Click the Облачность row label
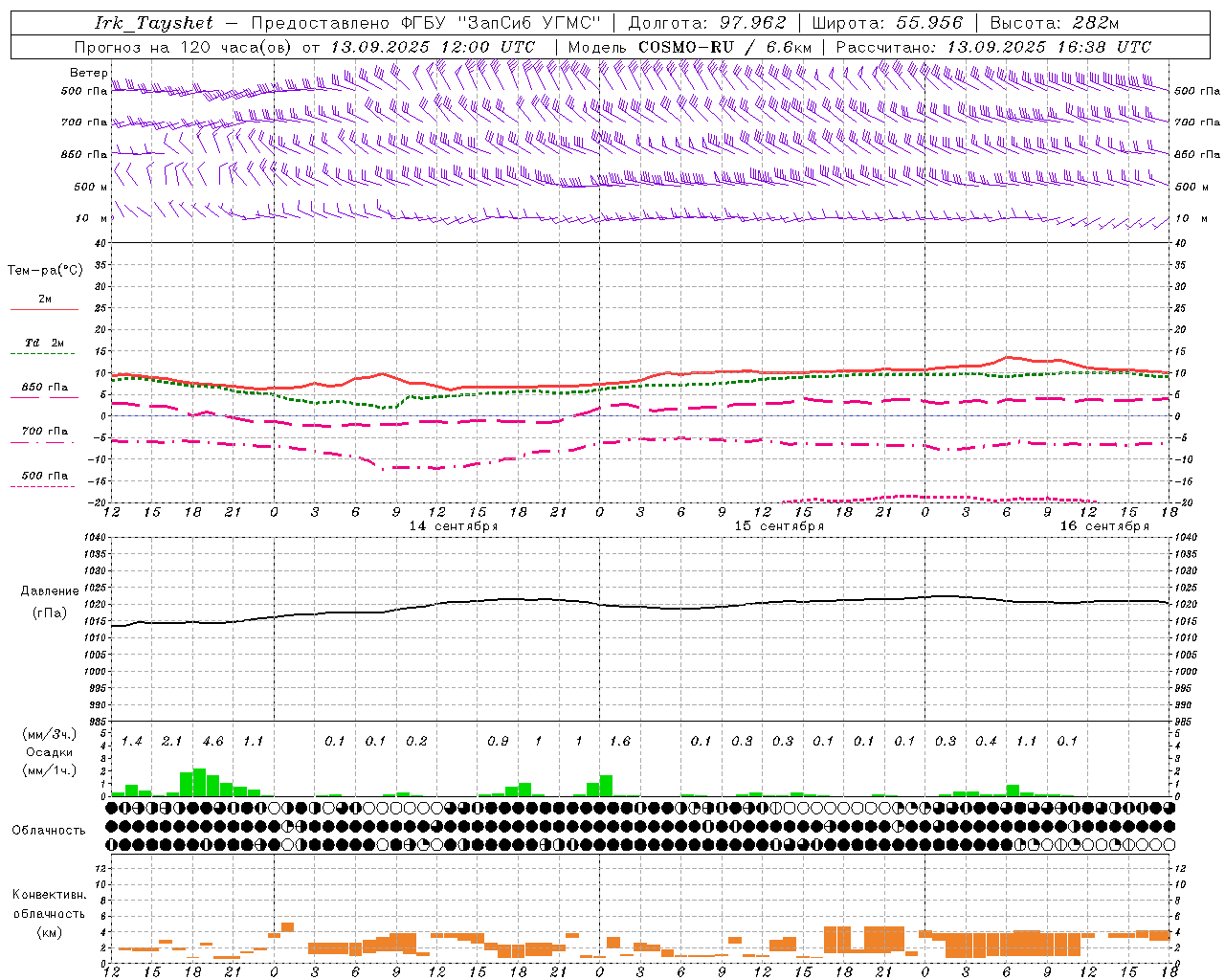 49,831
